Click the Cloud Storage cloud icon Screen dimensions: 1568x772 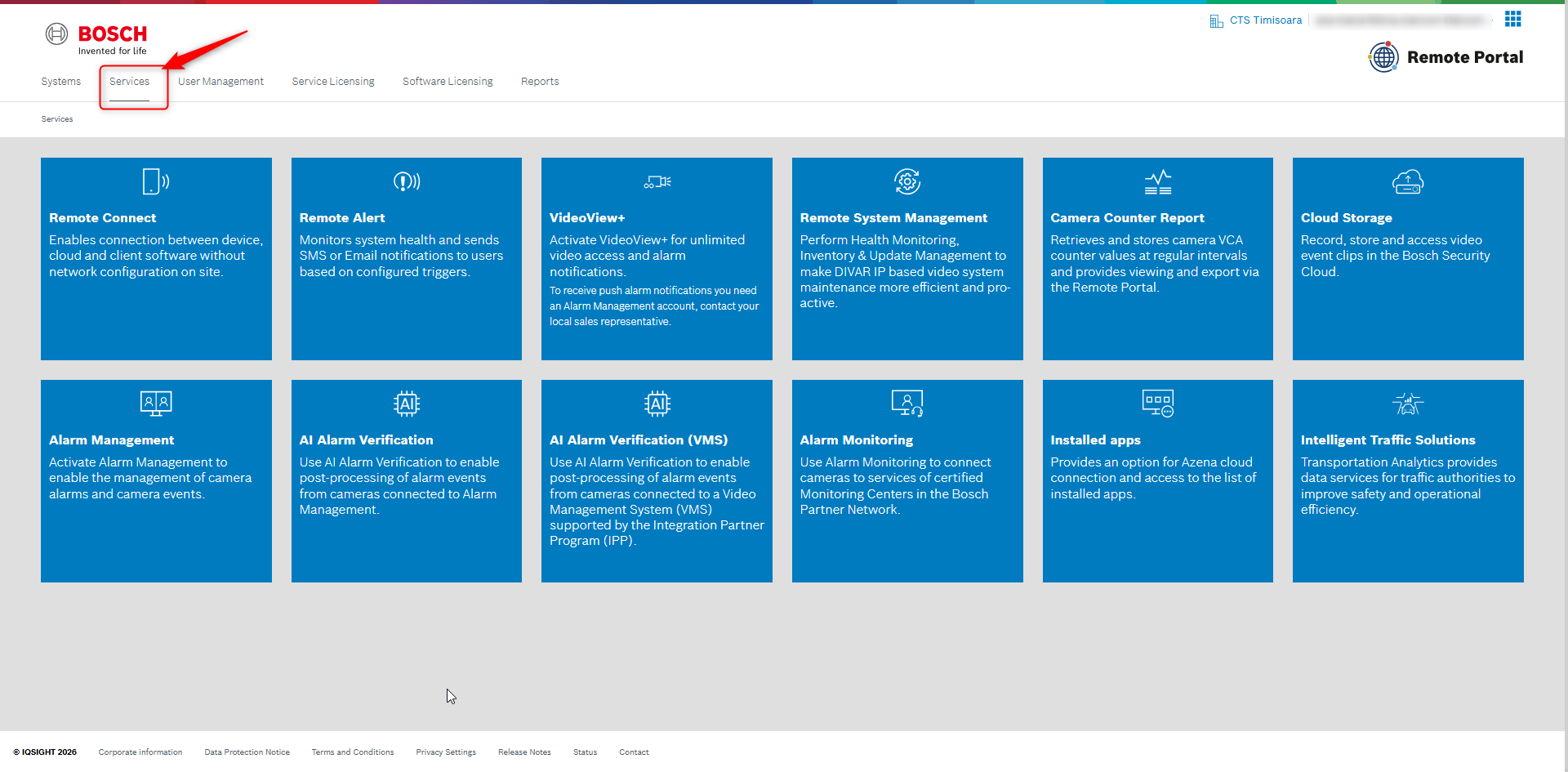tap(1407, 181)
